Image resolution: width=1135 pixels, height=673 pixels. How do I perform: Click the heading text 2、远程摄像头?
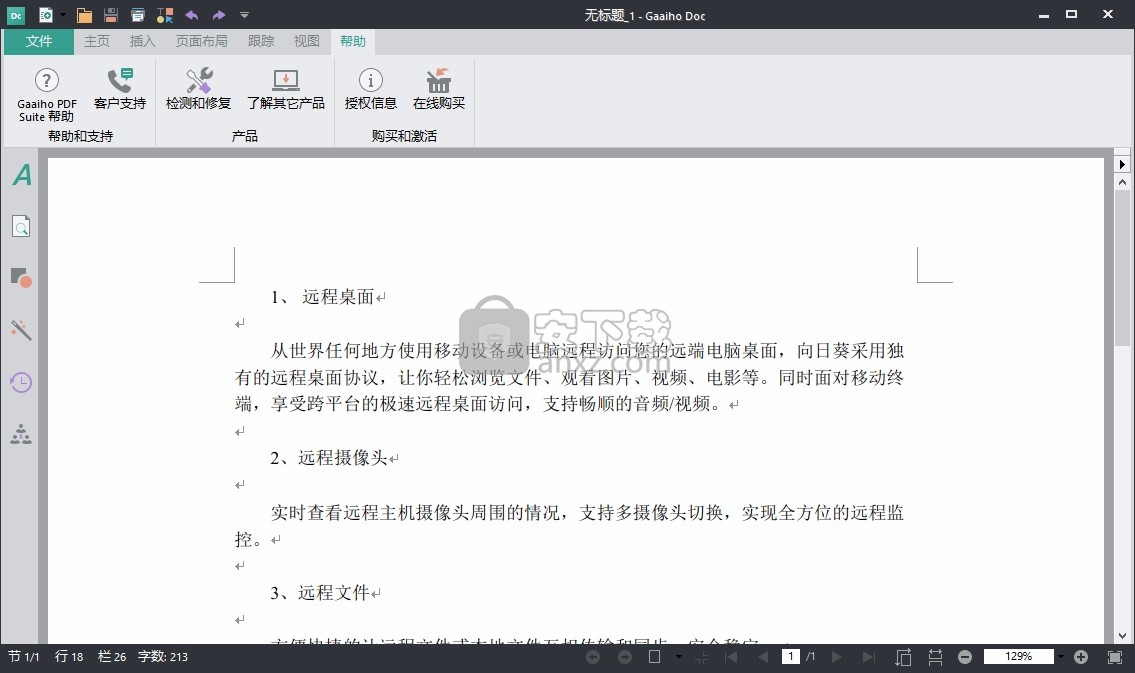(329, 457)
